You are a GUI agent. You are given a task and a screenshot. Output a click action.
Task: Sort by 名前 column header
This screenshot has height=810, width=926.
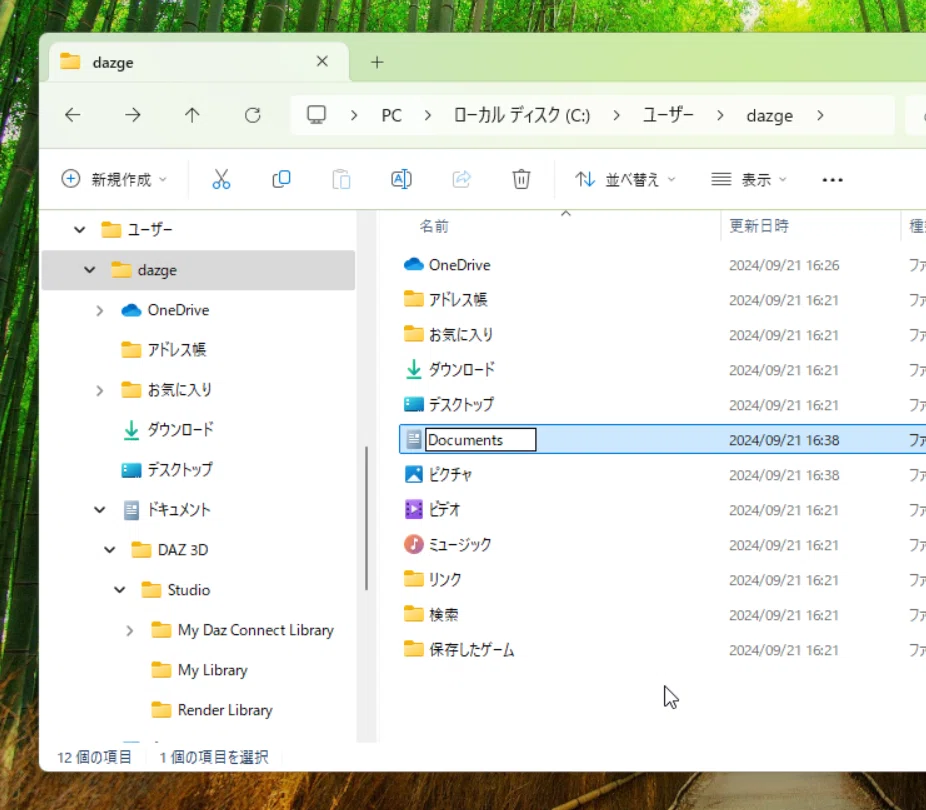pyautogui.click(x=434, y=226)
